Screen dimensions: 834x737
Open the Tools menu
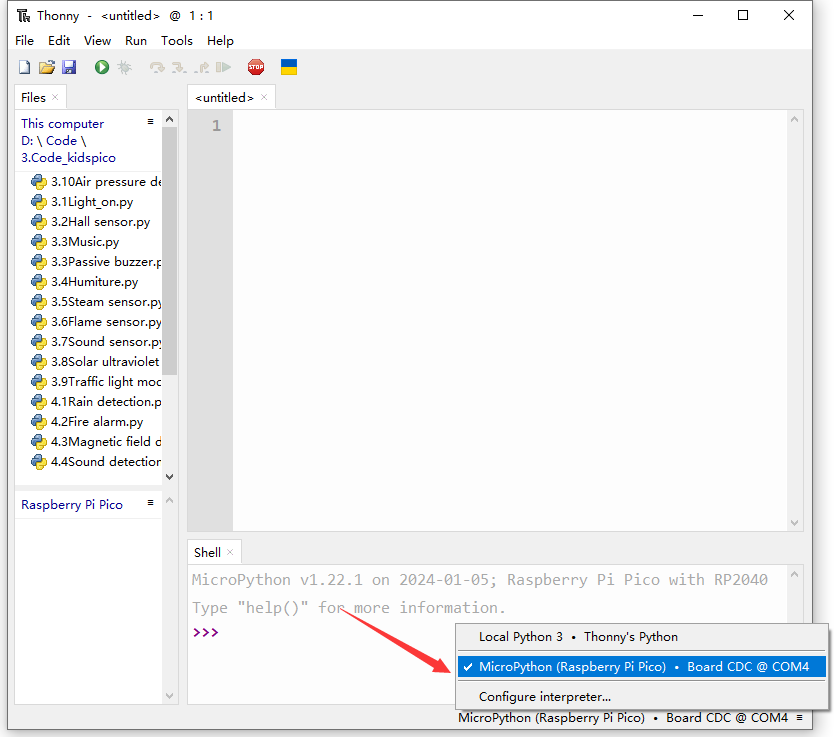coord(177,41)
